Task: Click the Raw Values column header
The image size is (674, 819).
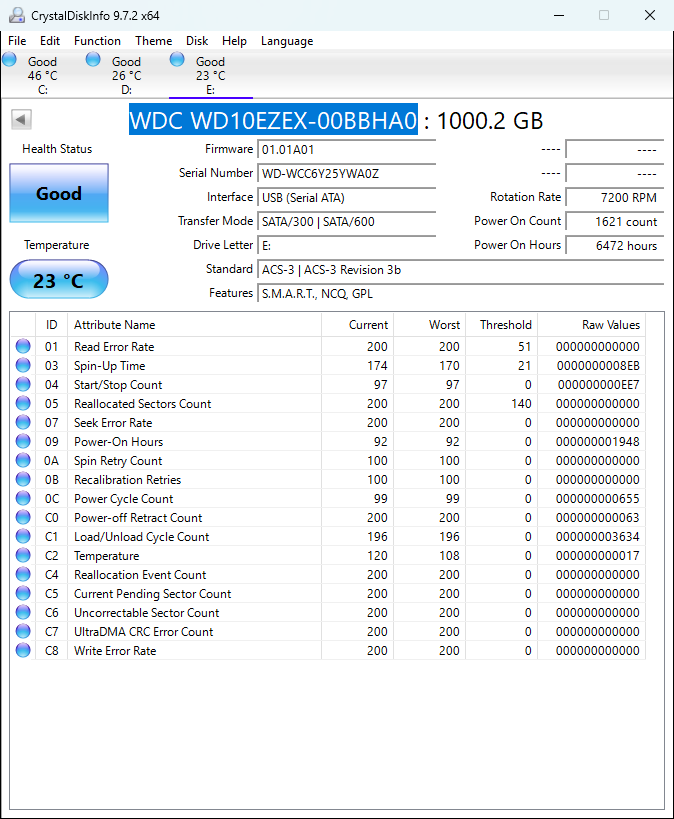Action: coord(592,325)
